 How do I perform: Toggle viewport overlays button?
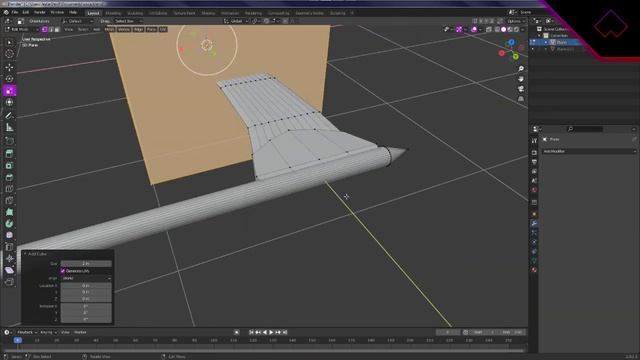[x=474, y=29]
